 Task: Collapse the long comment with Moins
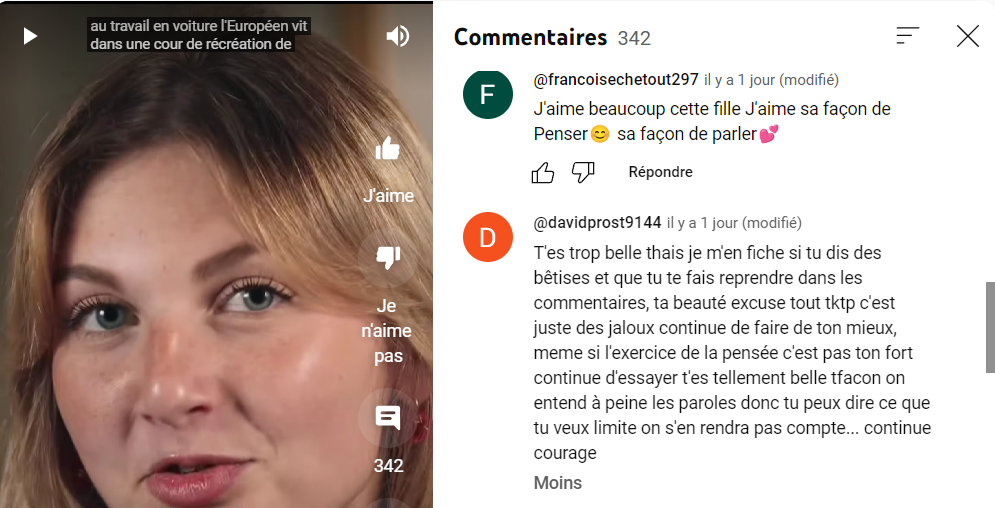click(x=558, y=483)
